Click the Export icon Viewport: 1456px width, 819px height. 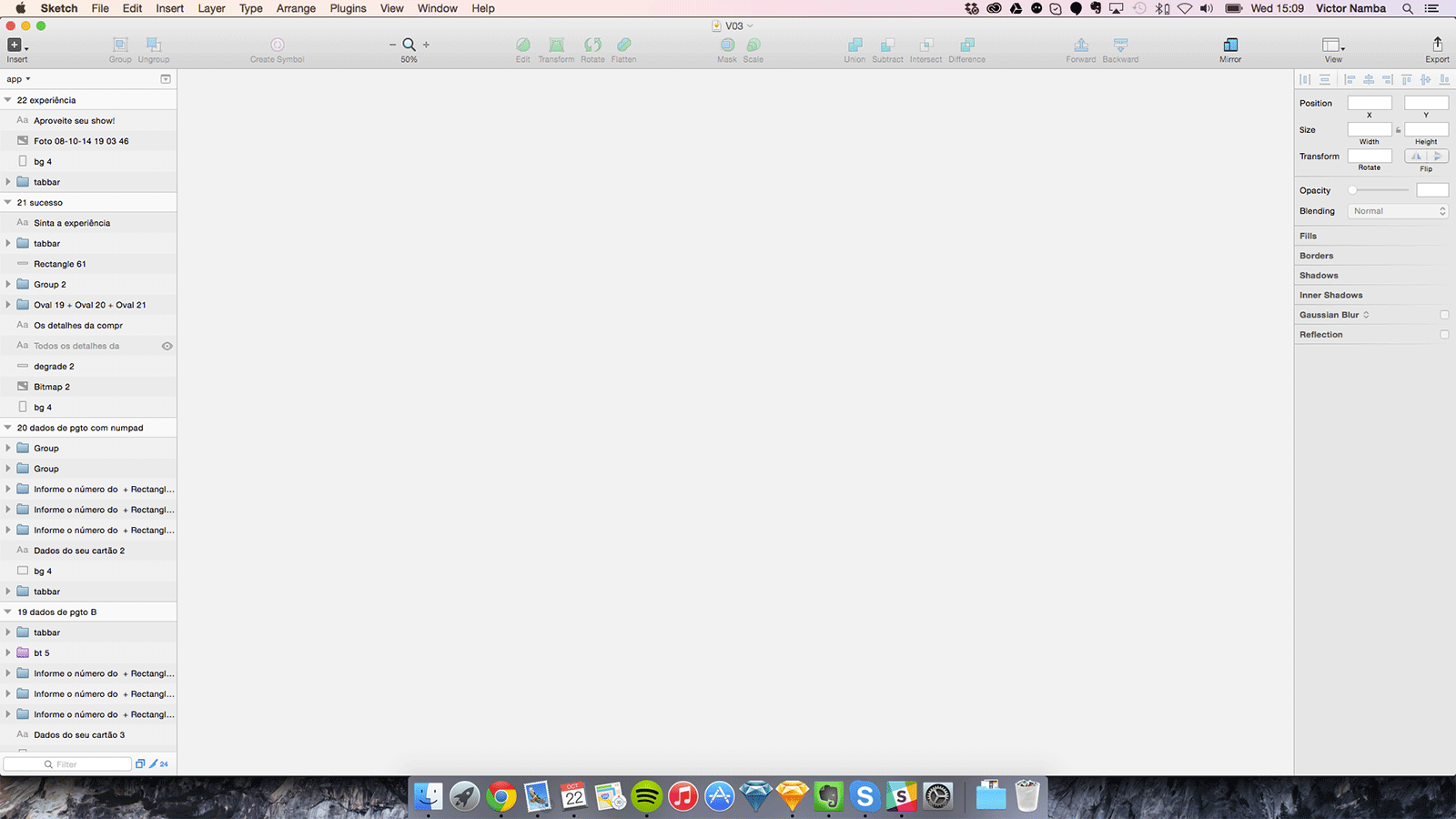pos(1438,44)
